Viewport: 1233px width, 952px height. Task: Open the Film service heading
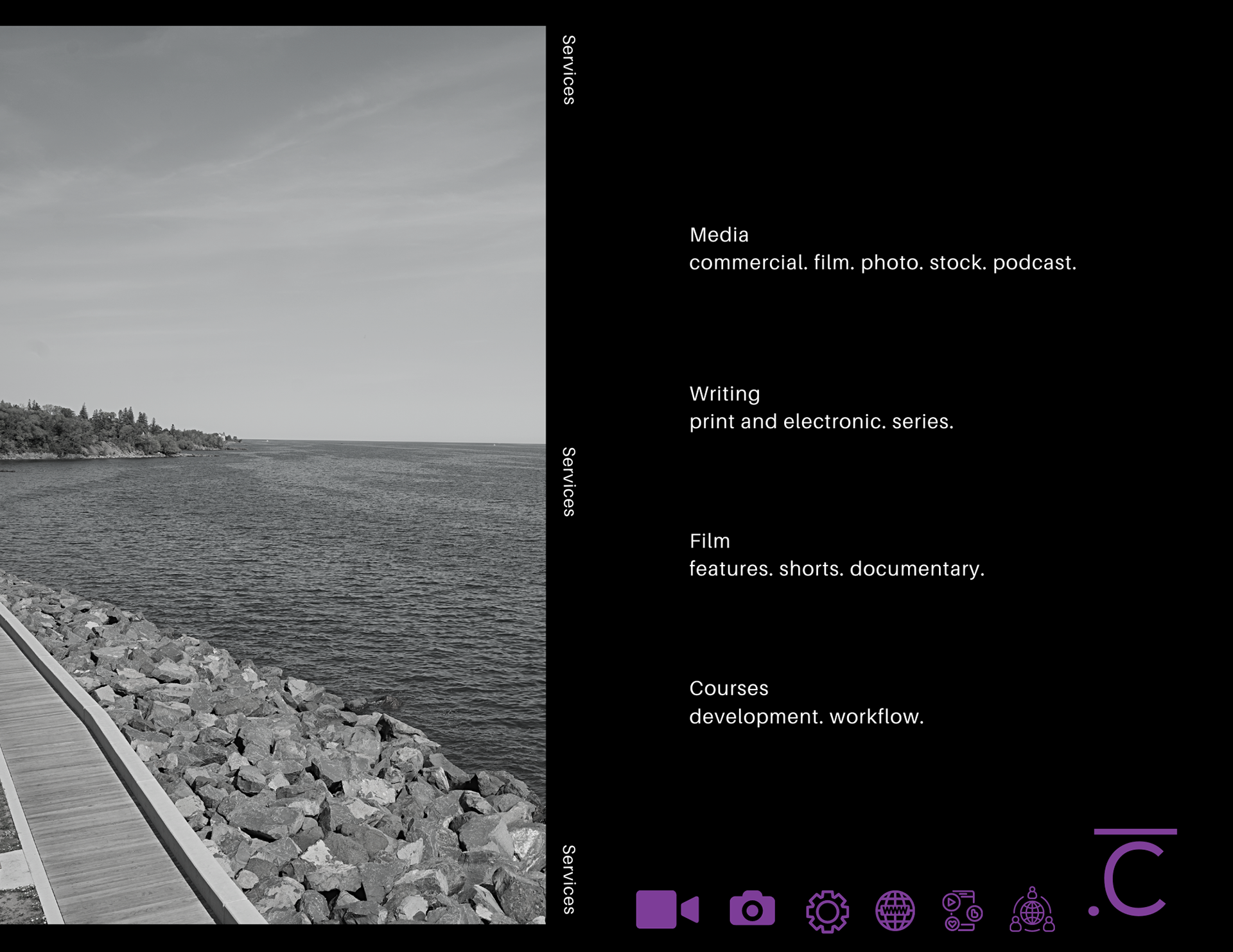pos(710,541)
